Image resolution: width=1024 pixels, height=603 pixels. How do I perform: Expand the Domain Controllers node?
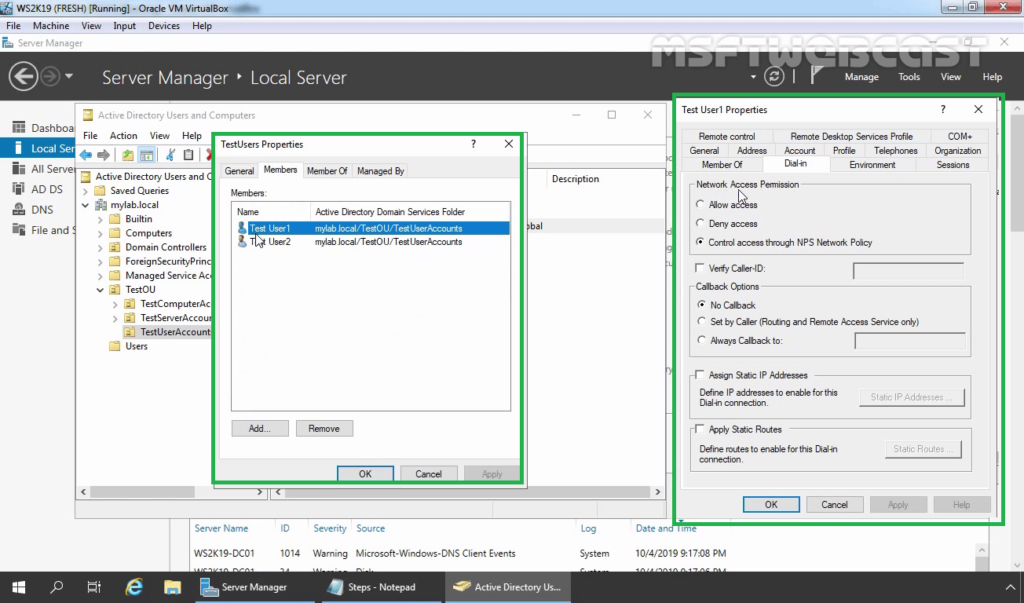[x=100, y=248]
